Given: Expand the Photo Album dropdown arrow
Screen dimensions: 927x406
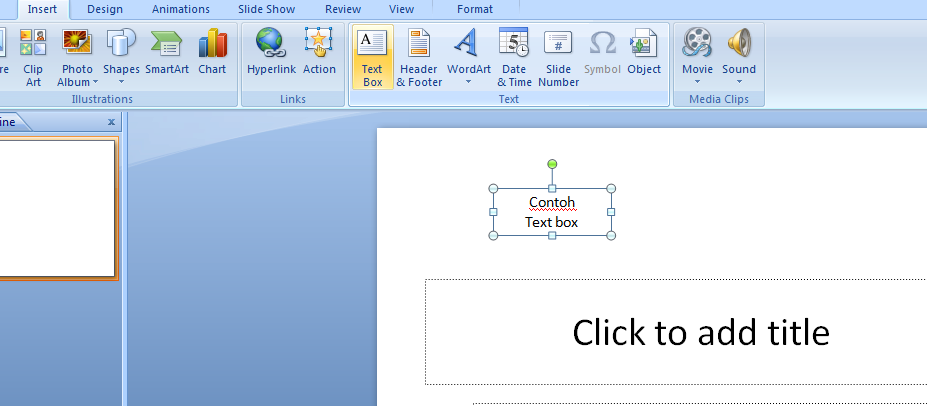Looking at the screenshot, I should point(95,83).
